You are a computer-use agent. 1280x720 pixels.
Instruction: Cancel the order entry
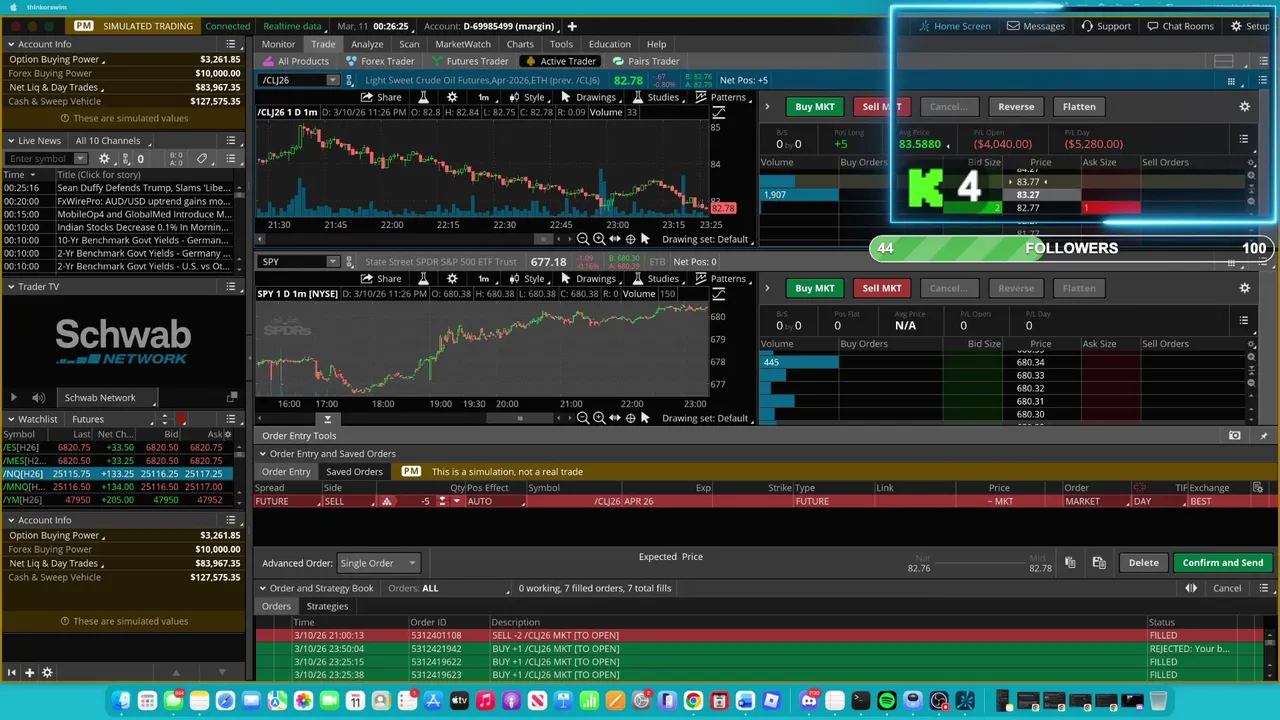click(1227, 588)
